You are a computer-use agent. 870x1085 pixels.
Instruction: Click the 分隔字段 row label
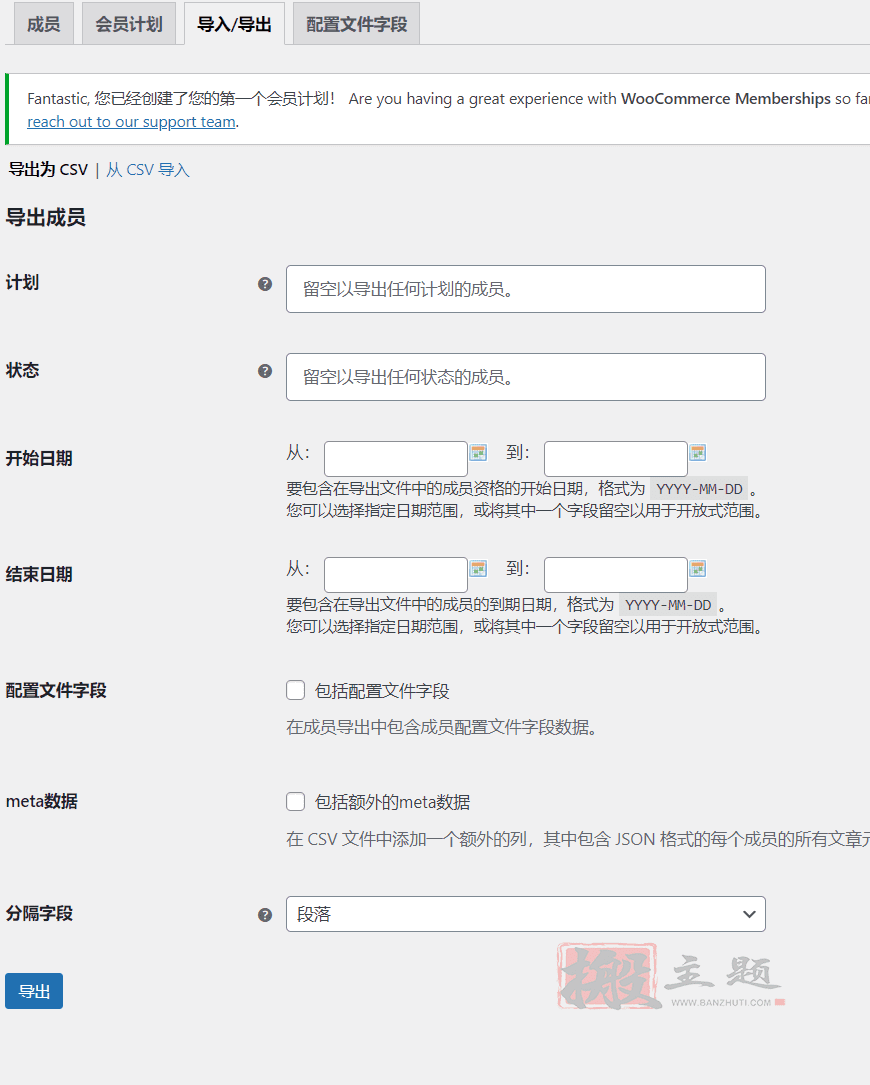[x=39, y=913]
